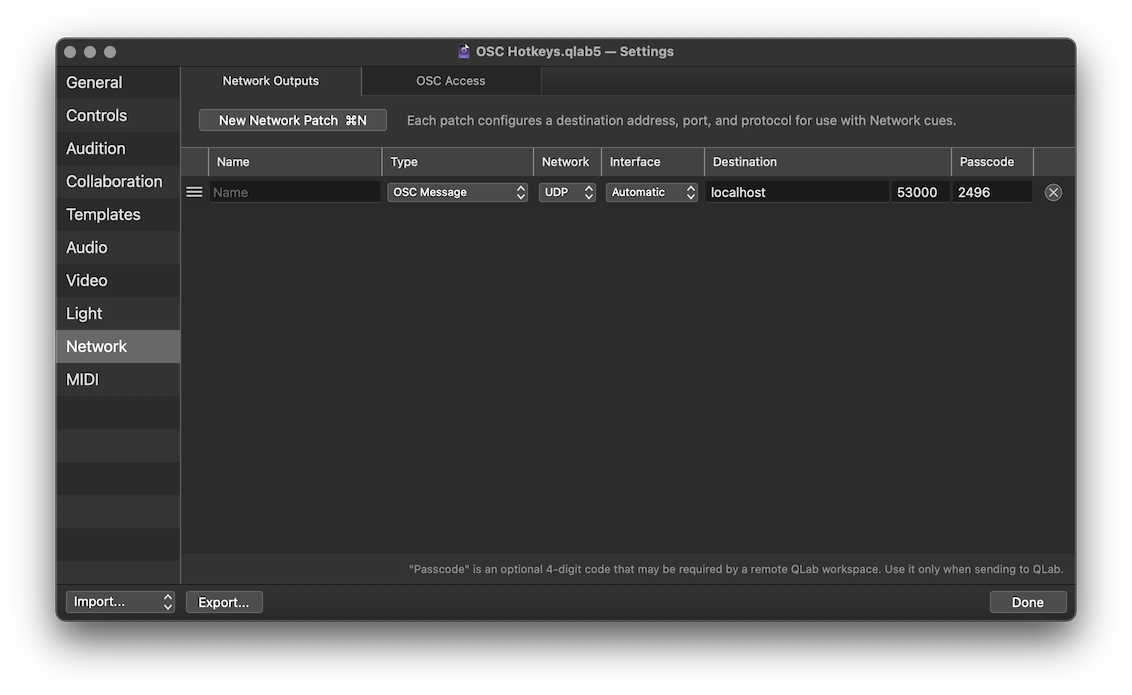Click the localhost destination field

797,192
